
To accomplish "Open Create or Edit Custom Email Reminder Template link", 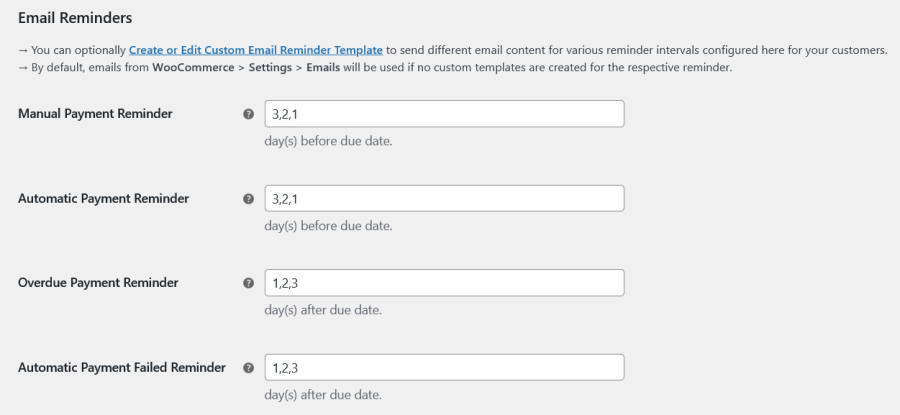I will (256, 49).
